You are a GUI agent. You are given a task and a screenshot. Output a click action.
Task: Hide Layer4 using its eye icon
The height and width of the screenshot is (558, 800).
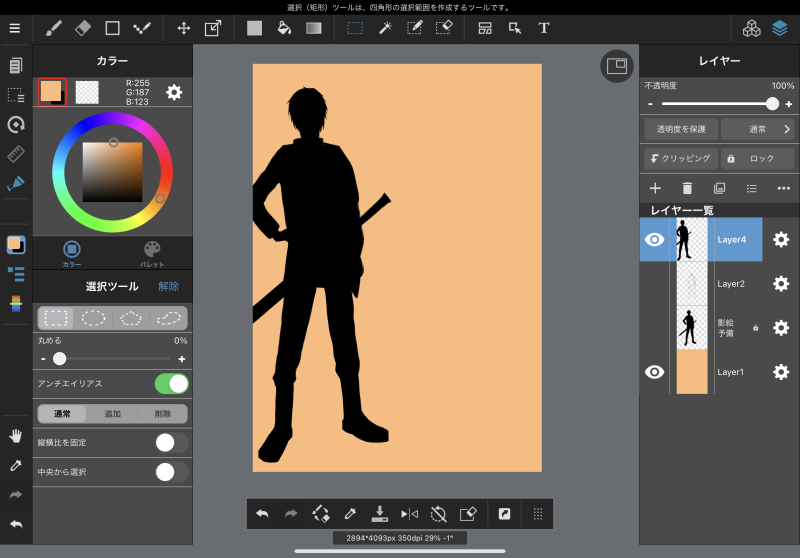tap(654, 240)
